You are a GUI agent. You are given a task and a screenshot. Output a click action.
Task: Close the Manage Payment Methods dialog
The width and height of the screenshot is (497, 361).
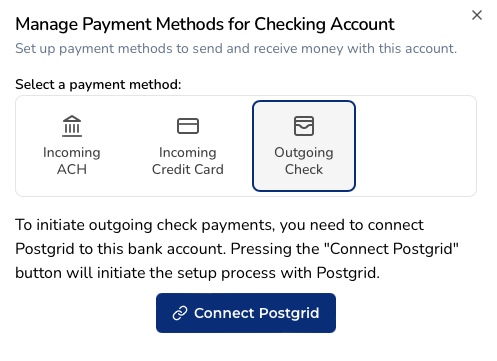pos(477,15)
